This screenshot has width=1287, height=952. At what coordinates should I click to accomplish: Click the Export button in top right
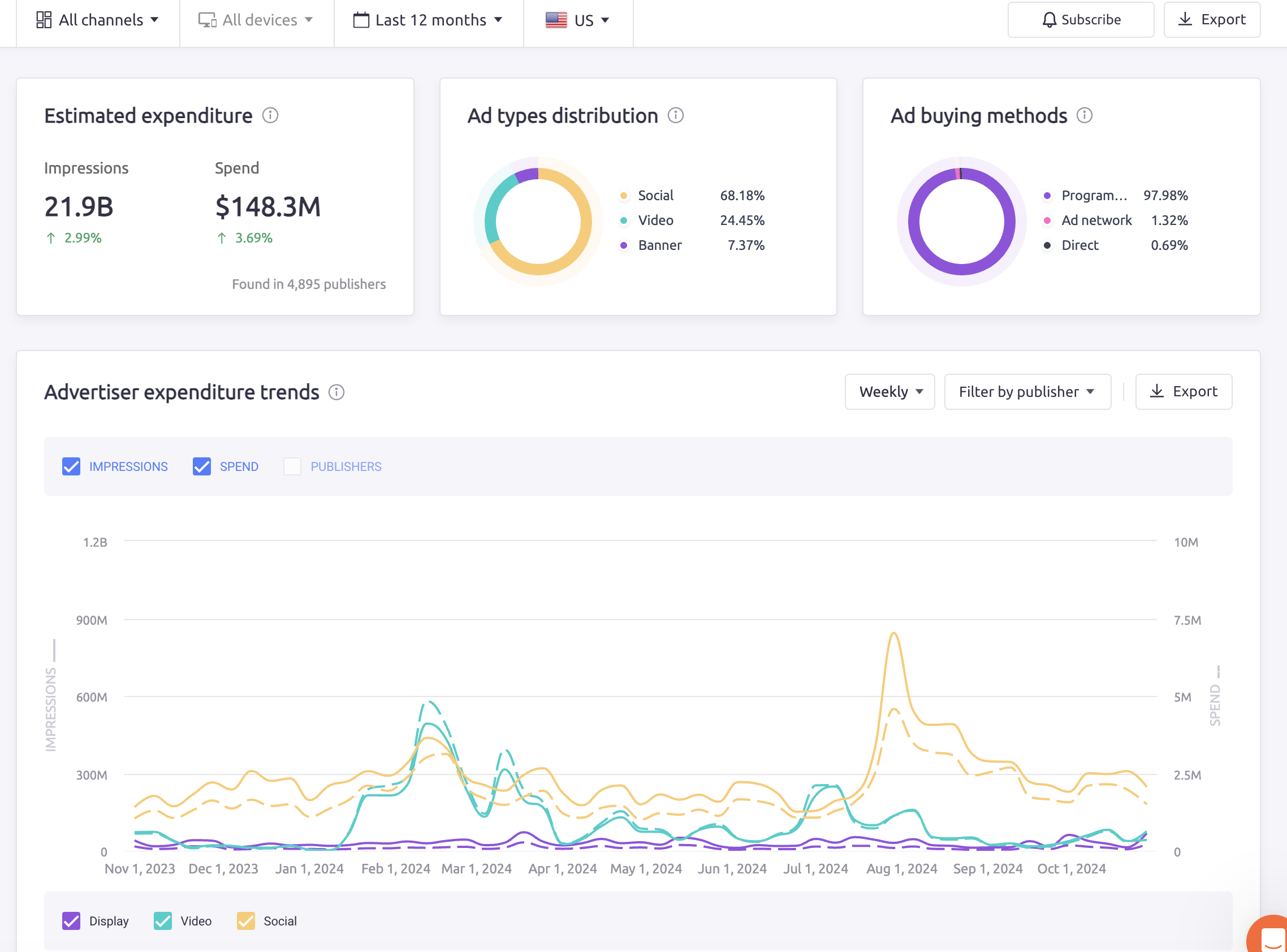[1213, 19]
